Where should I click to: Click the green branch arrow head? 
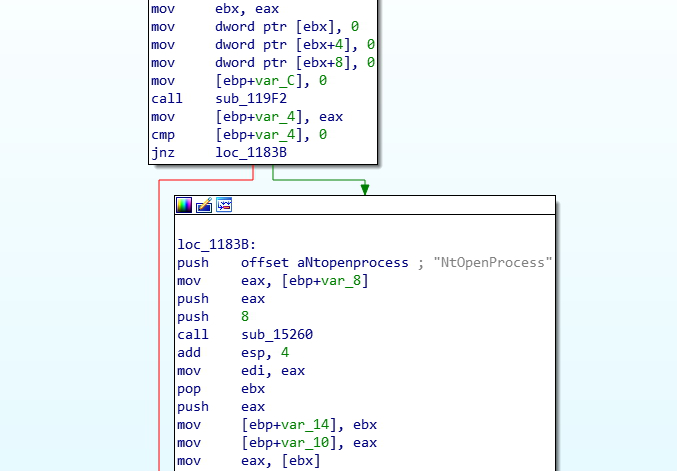coord(365,189)
